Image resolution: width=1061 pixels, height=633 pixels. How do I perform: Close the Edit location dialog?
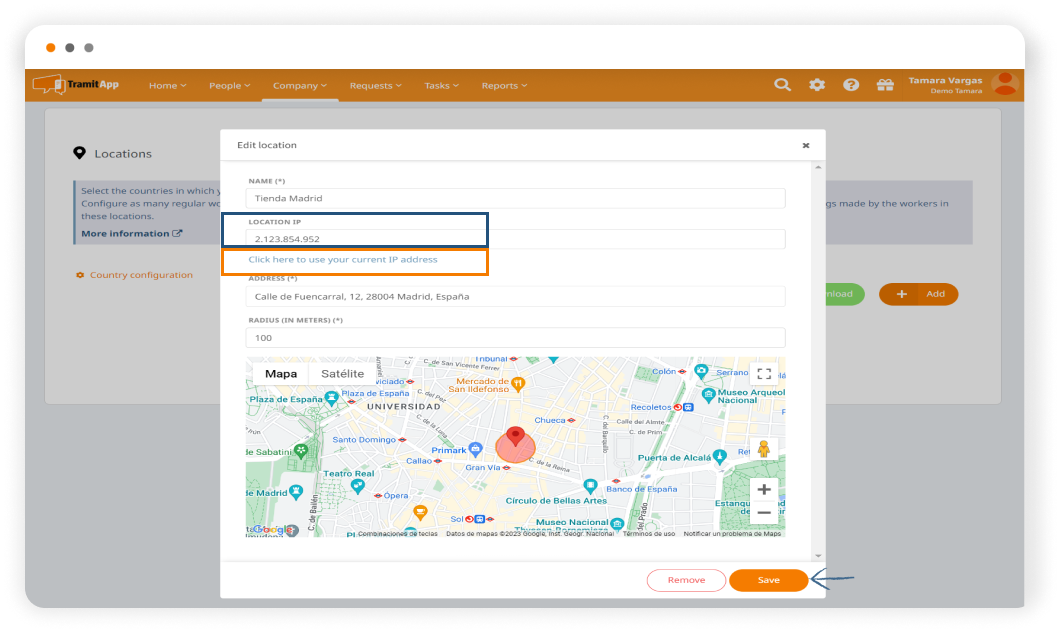click(x=806, y=145)
